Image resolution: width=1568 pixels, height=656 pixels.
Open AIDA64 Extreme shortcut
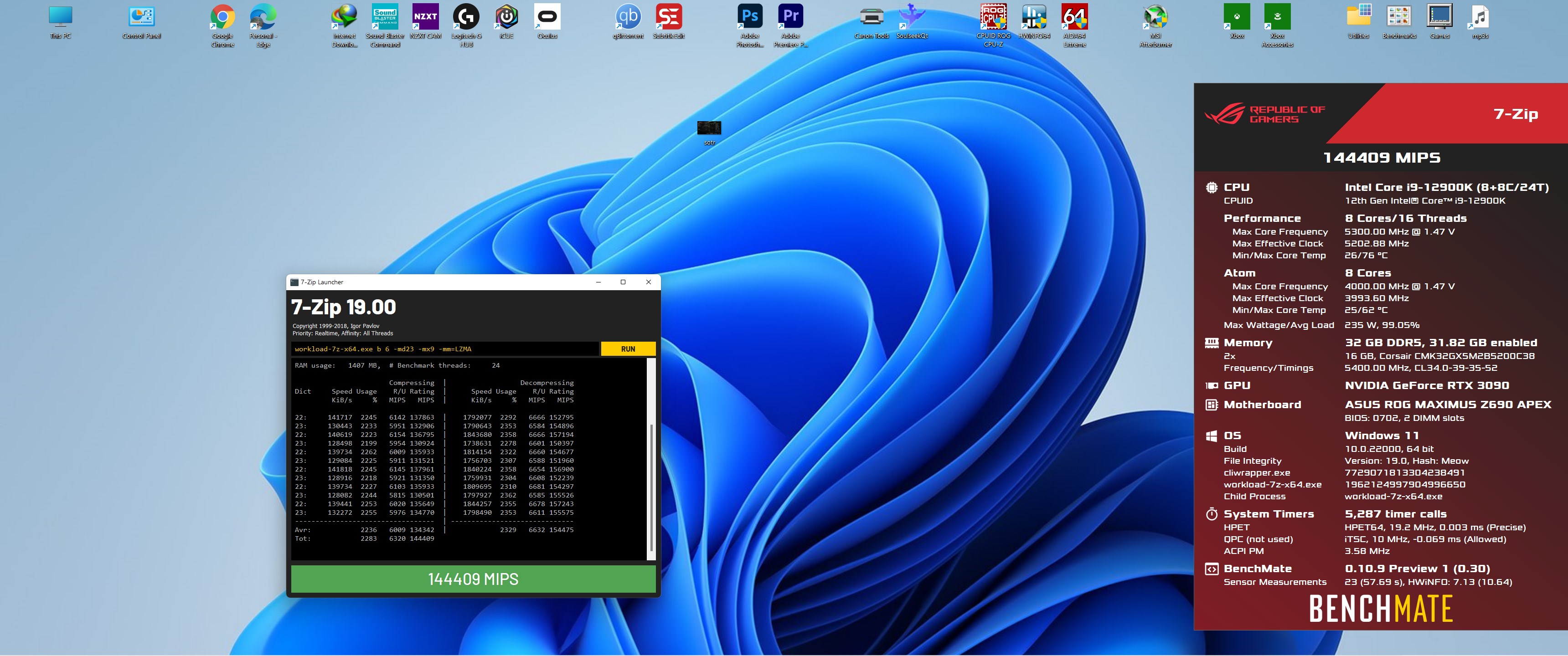coord(1074,26)
